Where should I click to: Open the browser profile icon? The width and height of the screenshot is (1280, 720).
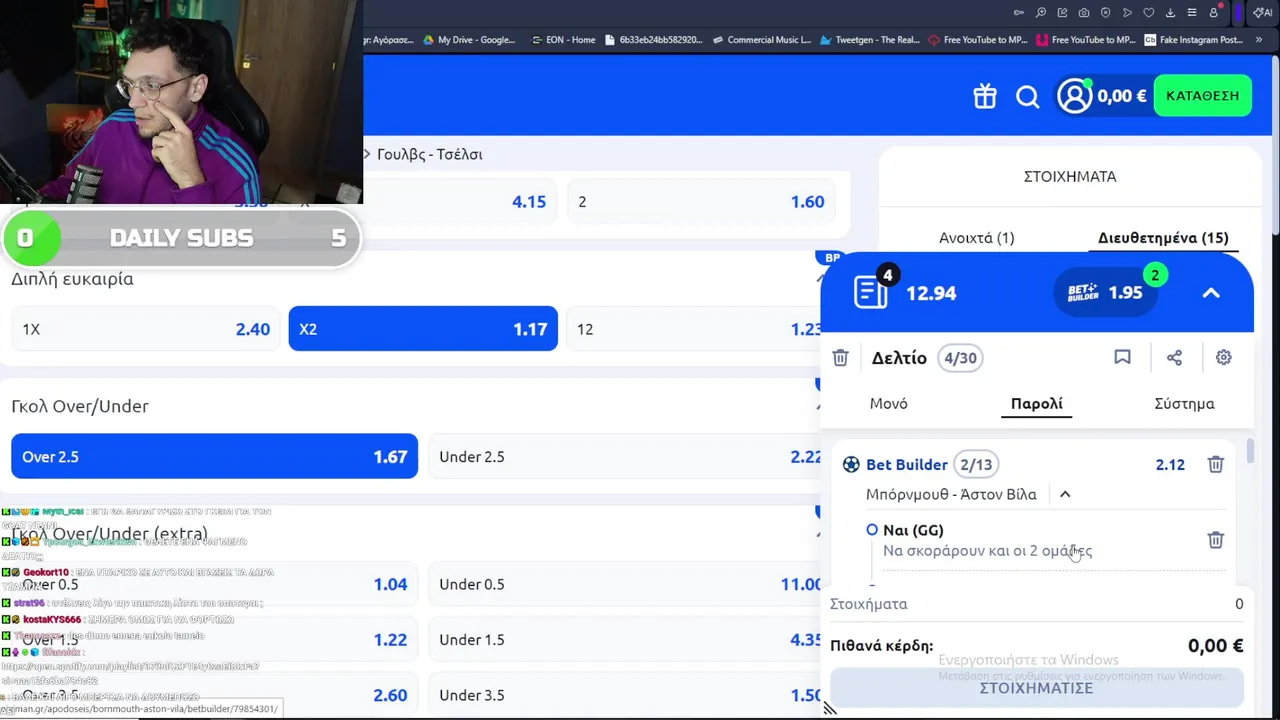(x=1214, y=13)
